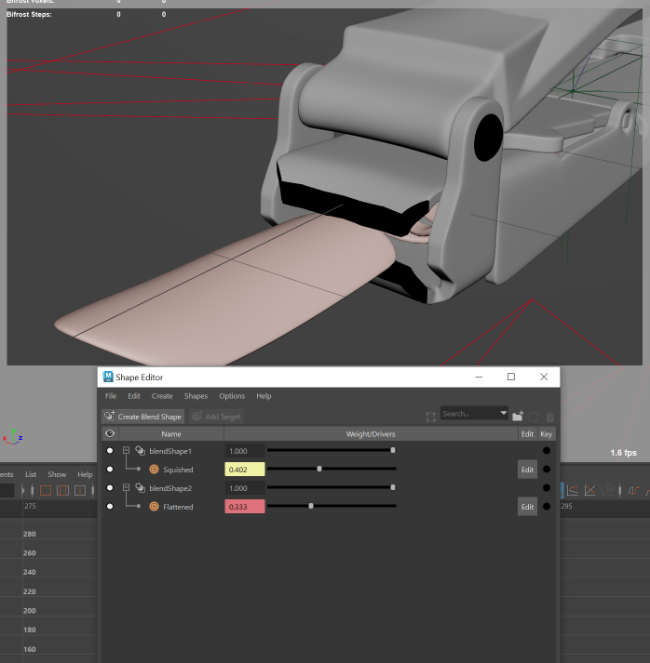This screenshot has width=650, height=663.
Task: Toggle visibility dot for blendShape1
Action: tap(110, 451)
